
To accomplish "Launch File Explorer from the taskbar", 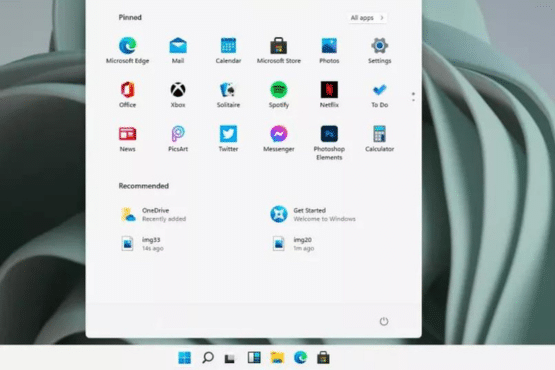I will [x=277, y=358].
